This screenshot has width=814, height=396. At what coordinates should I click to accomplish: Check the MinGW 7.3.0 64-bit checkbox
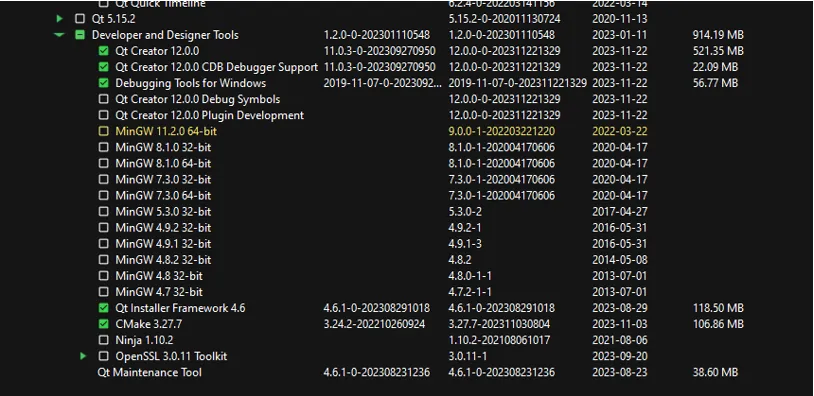[104, 196]
